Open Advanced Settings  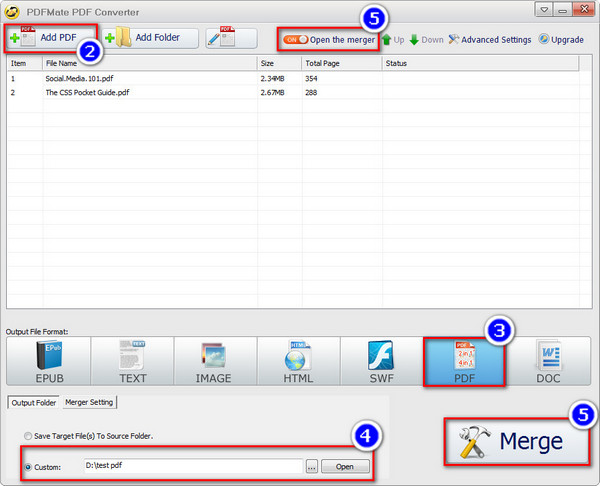pyautogui.click(x=490, y=40)
